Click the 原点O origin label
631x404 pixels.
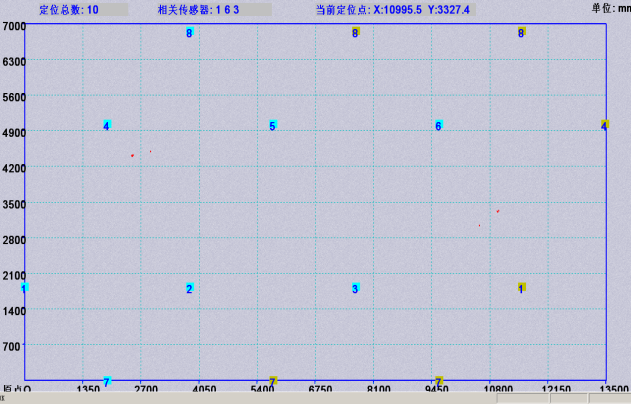point(16,389)
